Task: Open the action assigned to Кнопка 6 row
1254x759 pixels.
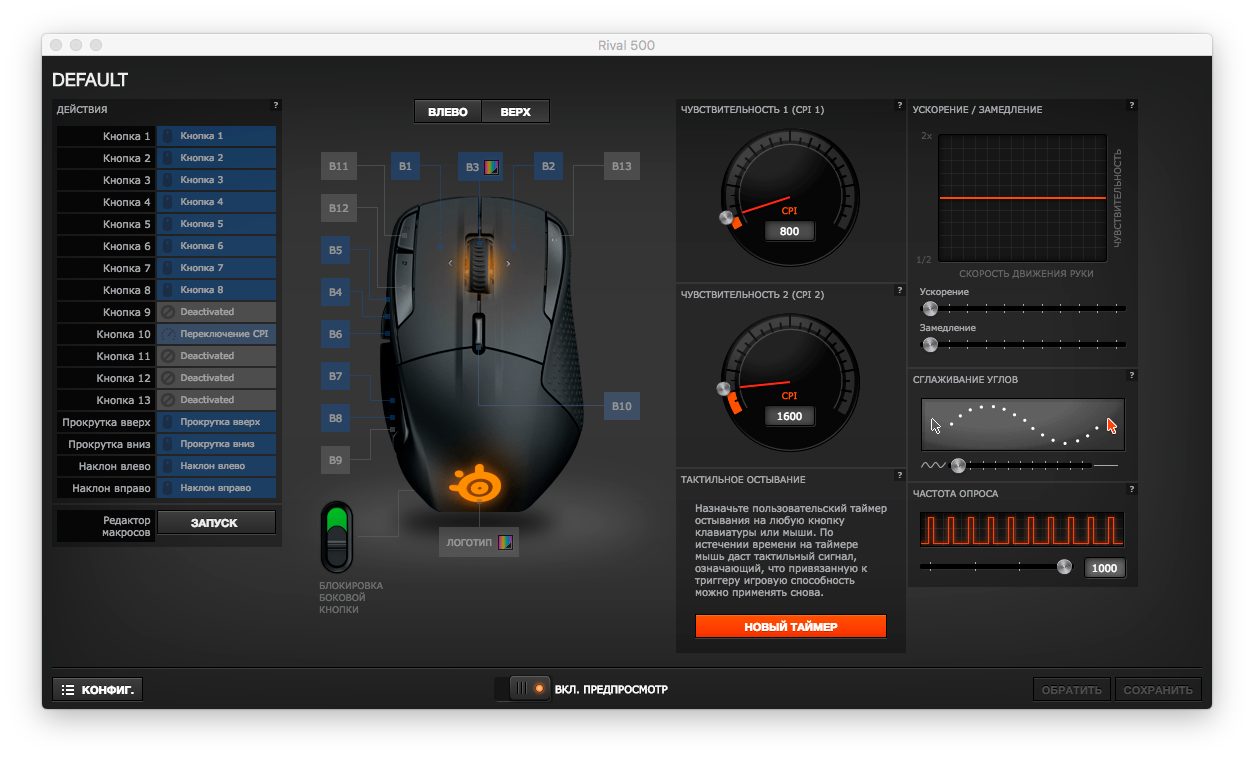Action: coord(216,246)
